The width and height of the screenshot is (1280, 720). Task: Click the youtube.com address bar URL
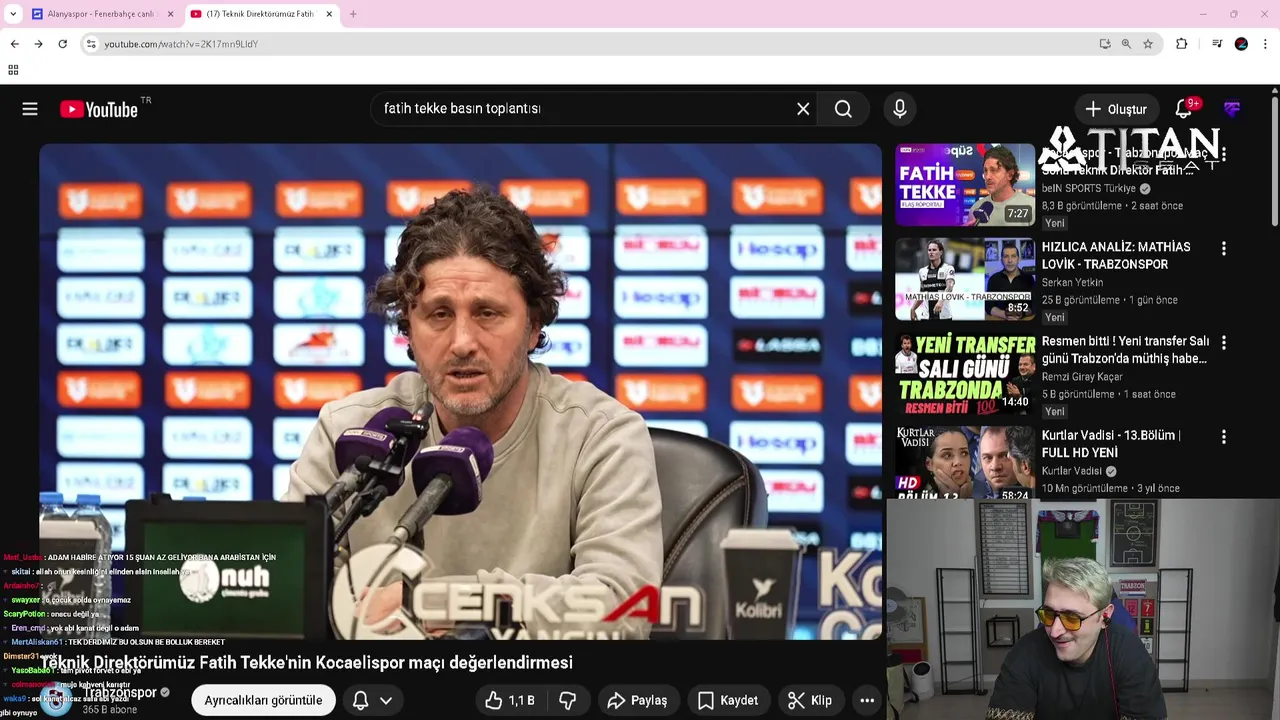[181, 44]
